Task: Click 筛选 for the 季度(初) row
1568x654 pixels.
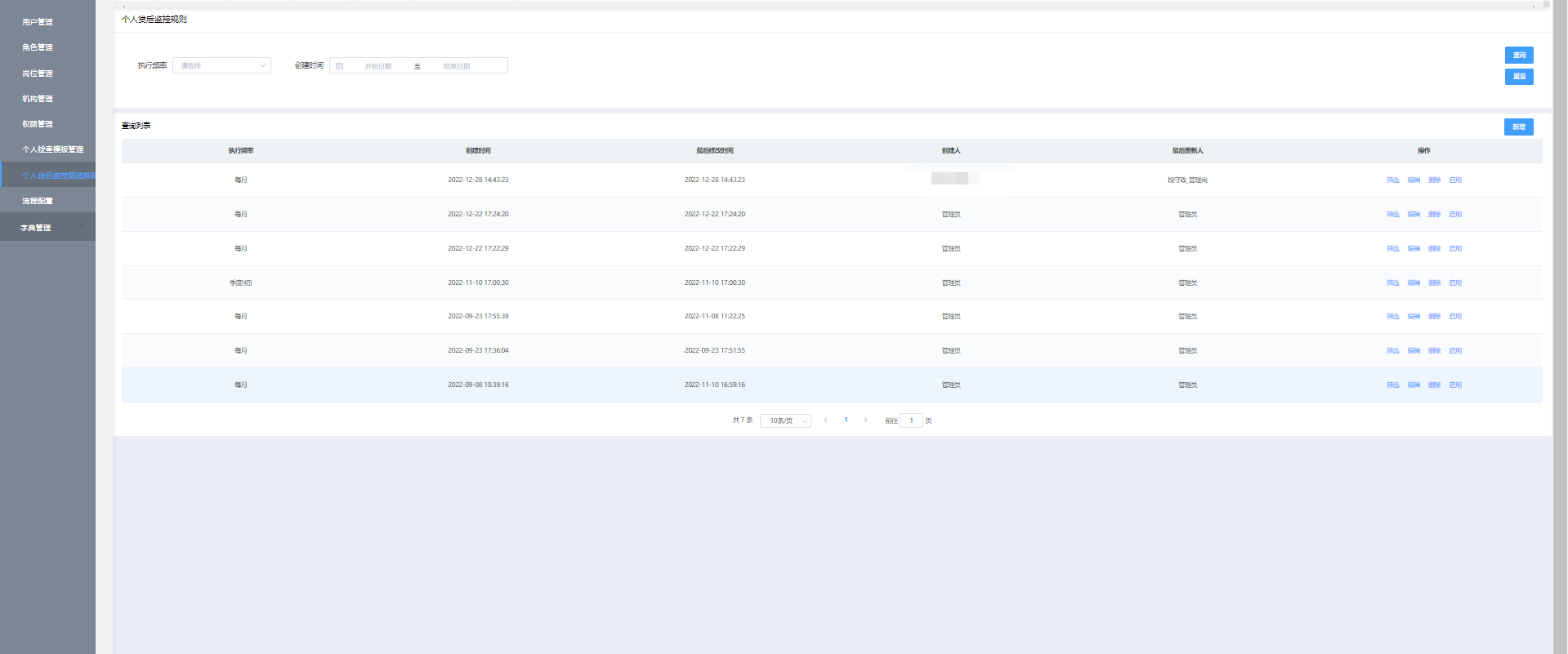Action: [x=1393, y=283]
